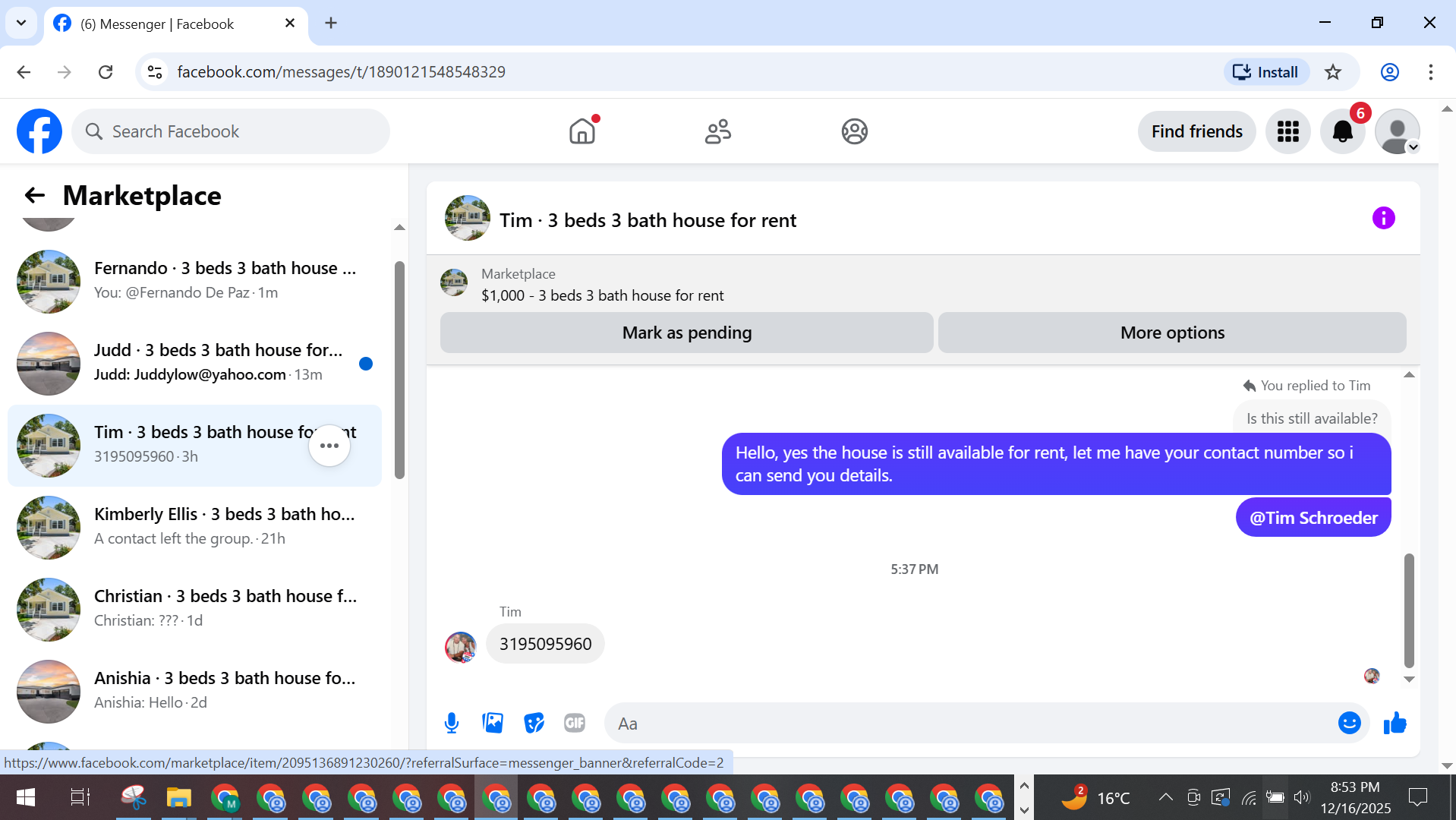1456x820 pixels.
Task: Focus the Search Facebook field
Action: click(x=231, y=131)
